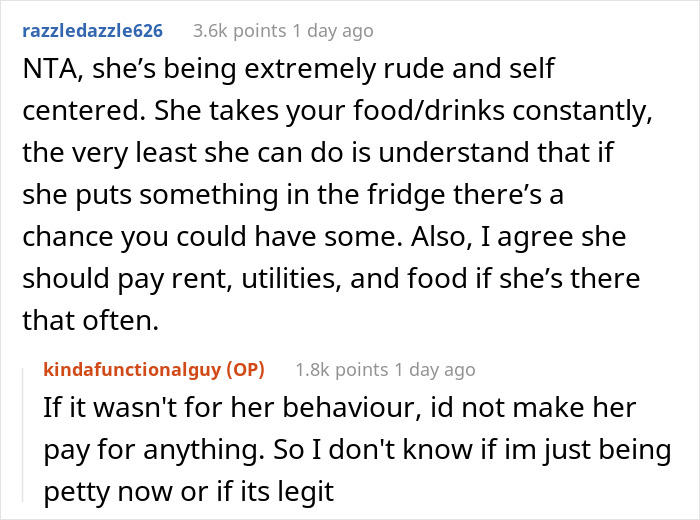Screen dimensions: 700x520
Task: Click the phrase 'extremely rude and self'
Action: (x=390, y=70)
